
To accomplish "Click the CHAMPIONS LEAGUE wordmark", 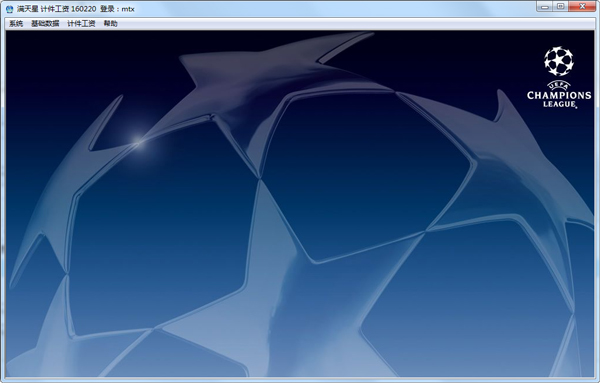I will [x=559, y=99].
